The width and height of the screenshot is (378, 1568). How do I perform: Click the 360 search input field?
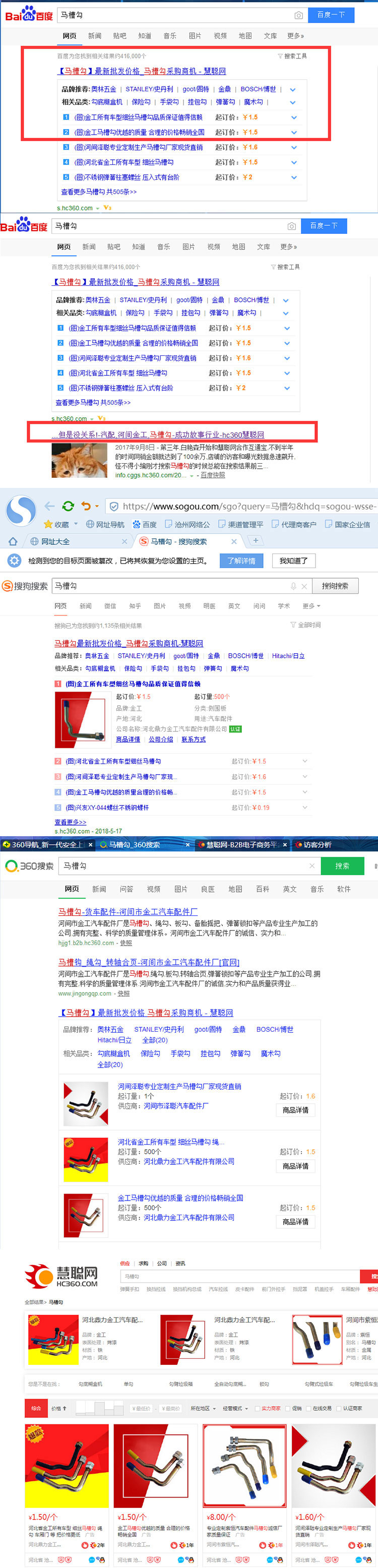pyautogui.click(x=182, y=865)
